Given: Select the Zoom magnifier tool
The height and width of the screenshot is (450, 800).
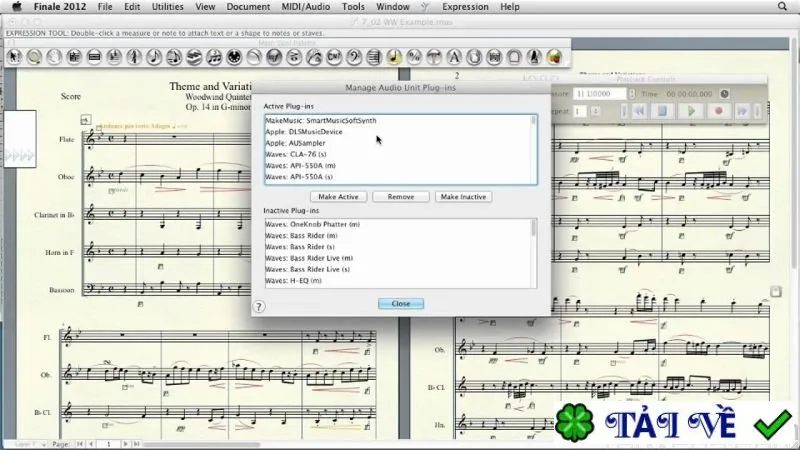Looking at the screenshot, I should point(34,57).
